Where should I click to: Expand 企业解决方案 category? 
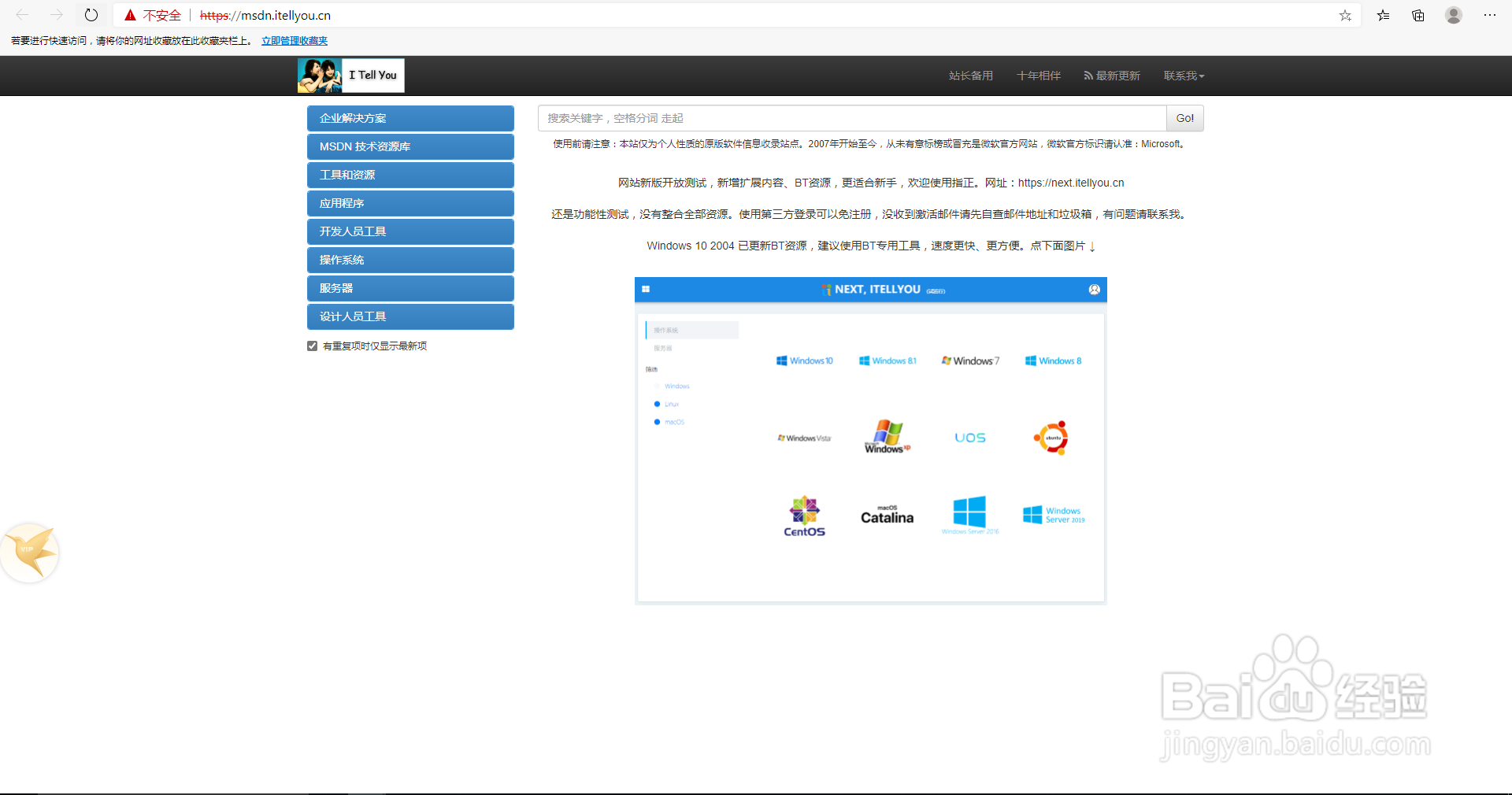tap(410, 118)
